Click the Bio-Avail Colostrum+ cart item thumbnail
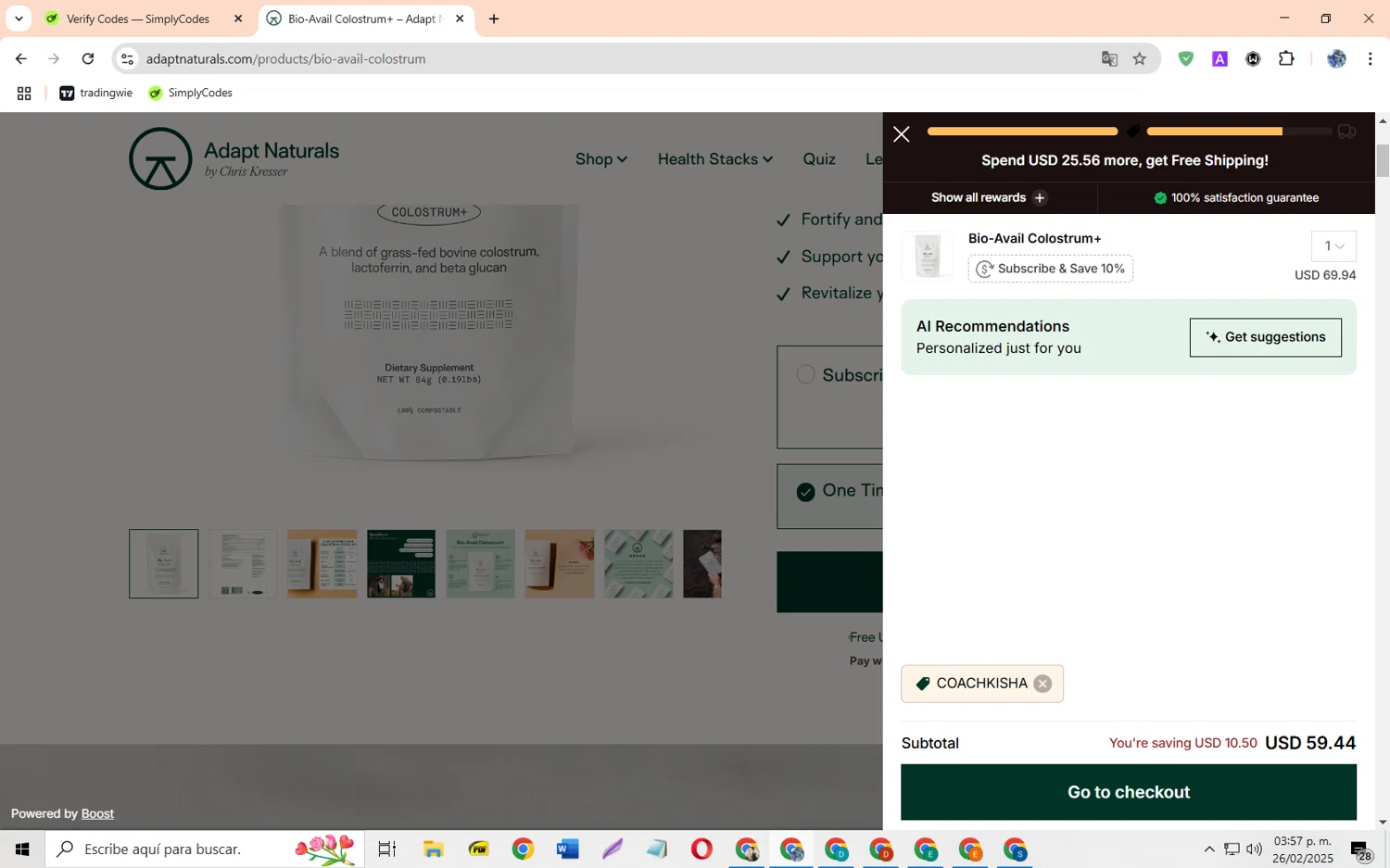Image resolution: width=1390 pixels, height=868 pixels. click(927, 256)
